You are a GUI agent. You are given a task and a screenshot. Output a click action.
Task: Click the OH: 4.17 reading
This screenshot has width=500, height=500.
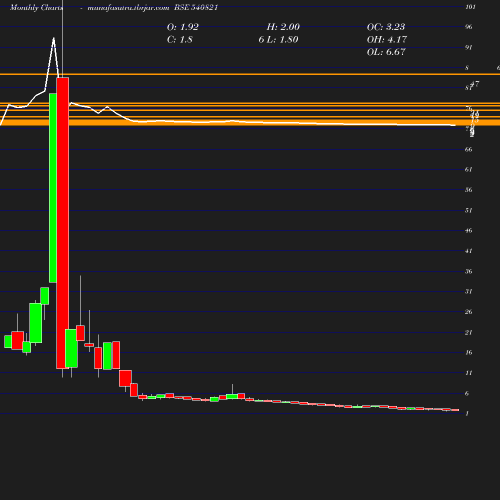[x=387, y=40]
